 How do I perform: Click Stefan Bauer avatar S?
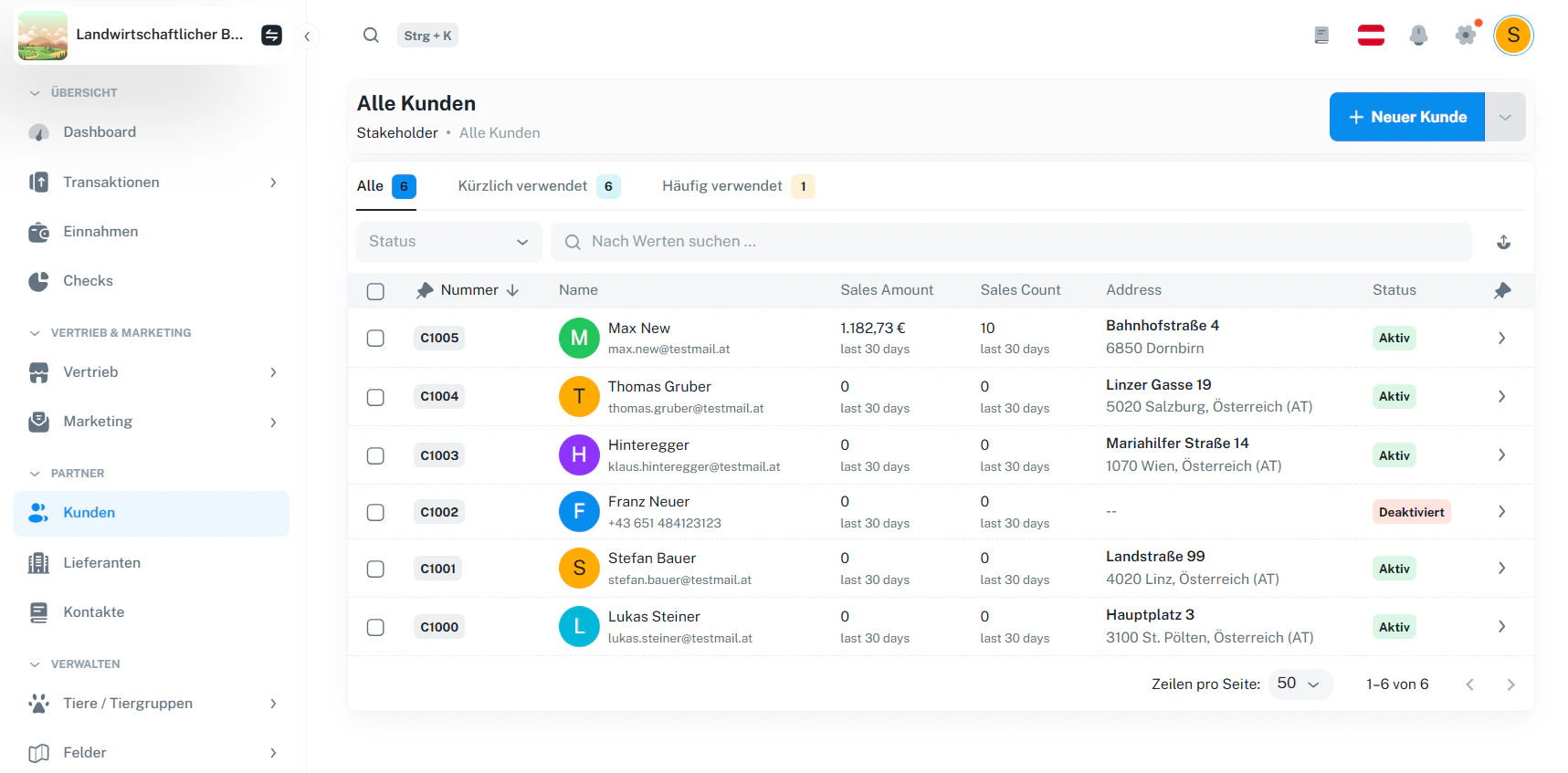click(x=579, y=569)
